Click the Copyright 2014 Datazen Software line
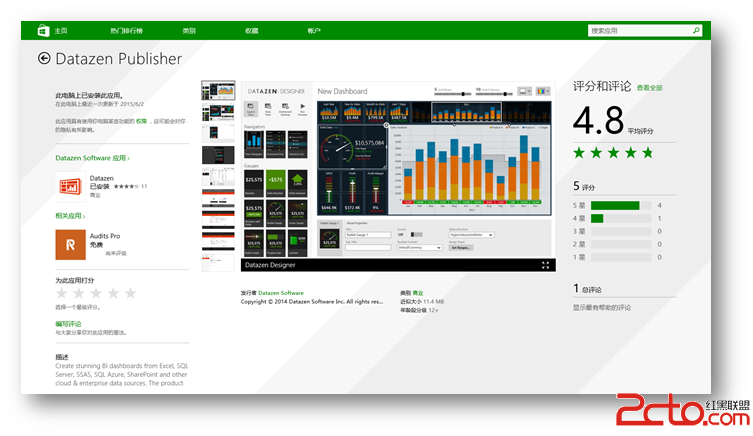Screen dimensions: 753x436 tap(312, 302)
